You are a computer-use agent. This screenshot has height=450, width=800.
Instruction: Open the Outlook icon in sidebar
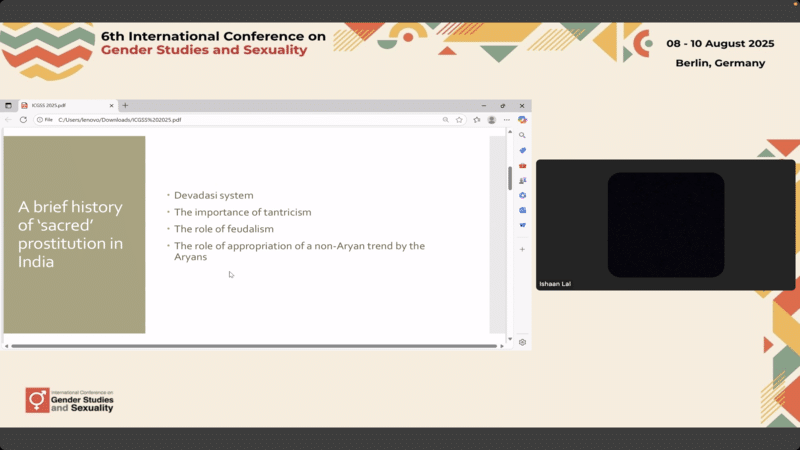click(x=522, y=210)
